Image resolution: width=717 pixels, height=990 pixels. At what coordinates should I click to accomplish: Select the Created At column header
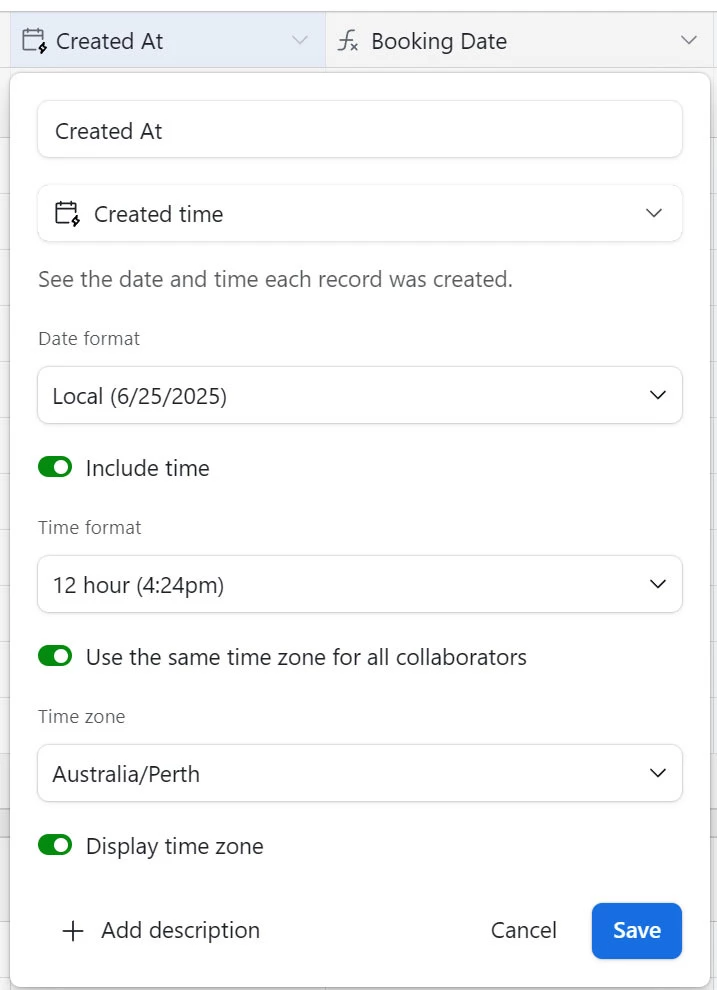click(168, 40)
